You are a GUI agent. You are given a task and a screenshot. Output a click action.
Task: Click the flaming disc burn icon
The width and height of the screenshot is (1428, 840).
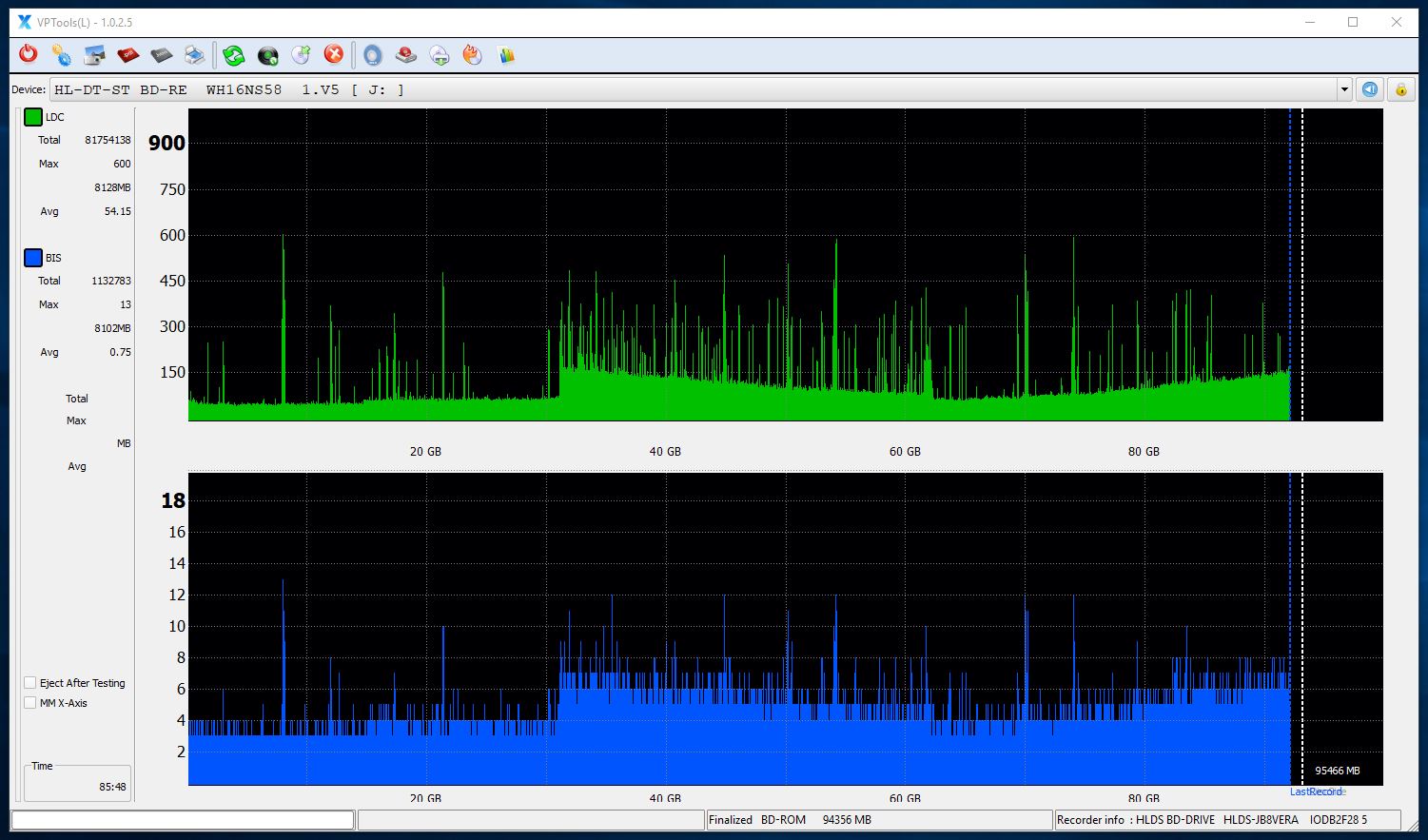click(473, 55)
